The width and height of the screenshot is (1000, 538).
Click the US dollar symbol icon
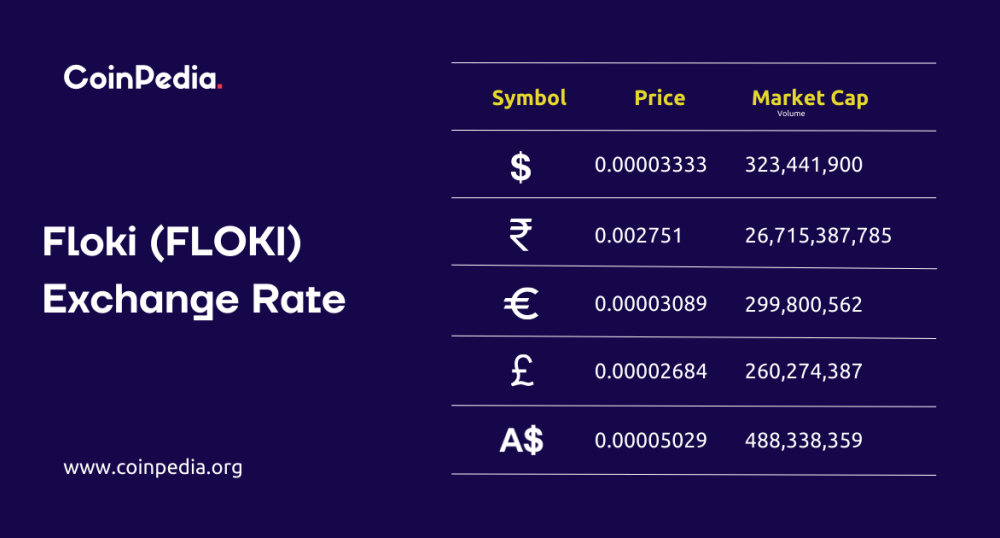(x=521, y=167)
